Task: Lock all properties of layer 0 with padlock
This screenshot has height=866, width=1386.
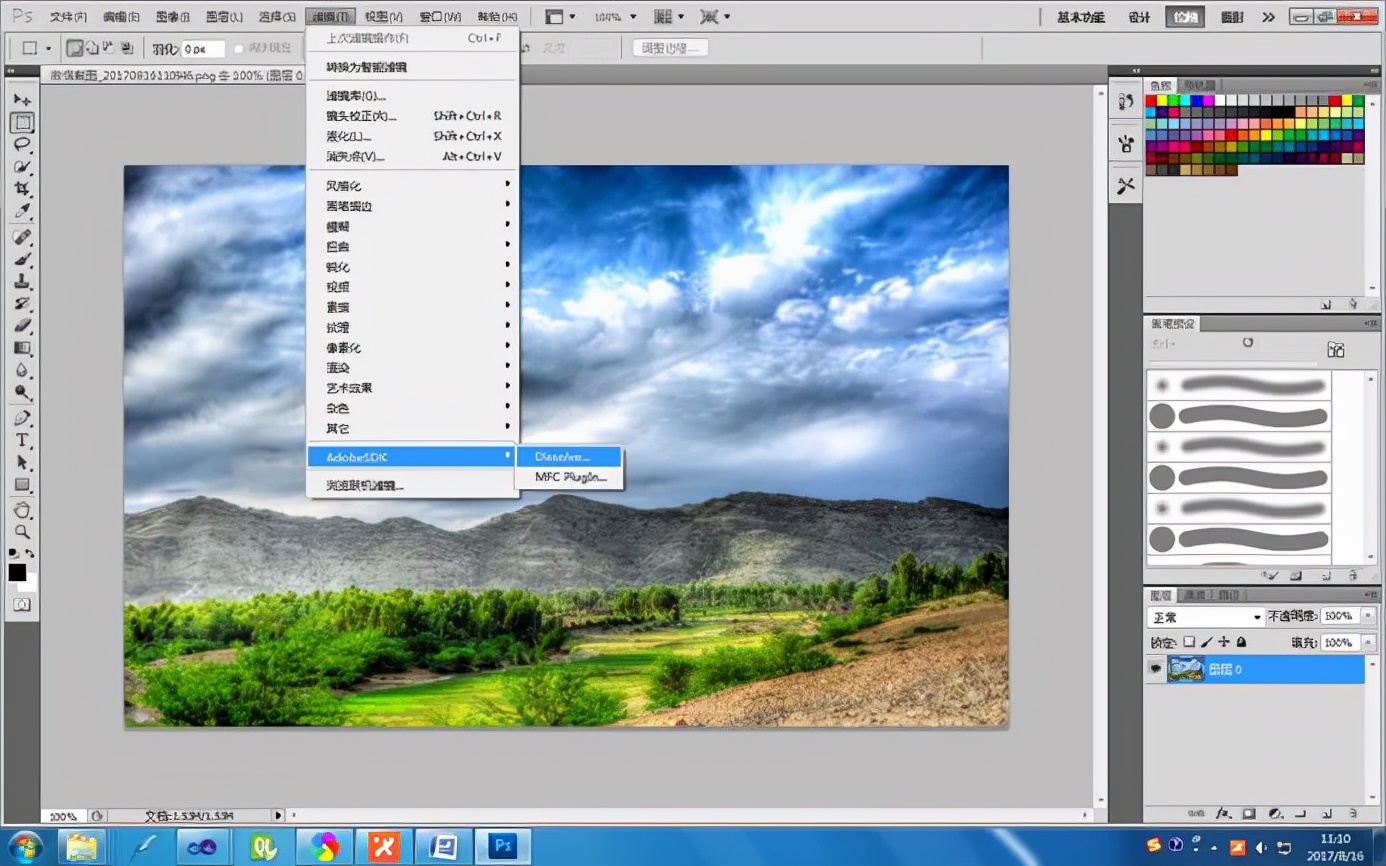Action: (x=1240, y=642)
